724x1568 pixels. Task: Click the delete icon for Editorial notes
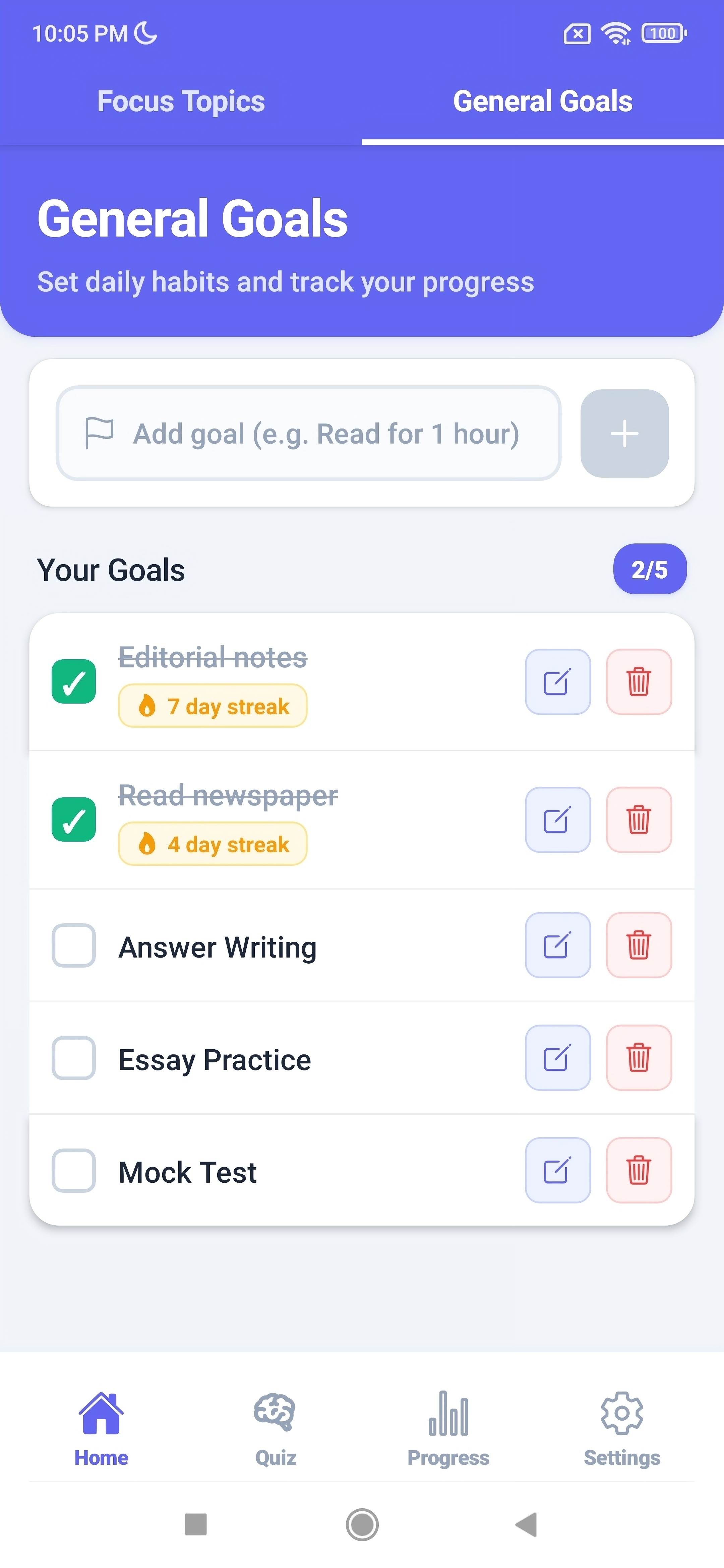pyautogui.click(x=638, y=681)
